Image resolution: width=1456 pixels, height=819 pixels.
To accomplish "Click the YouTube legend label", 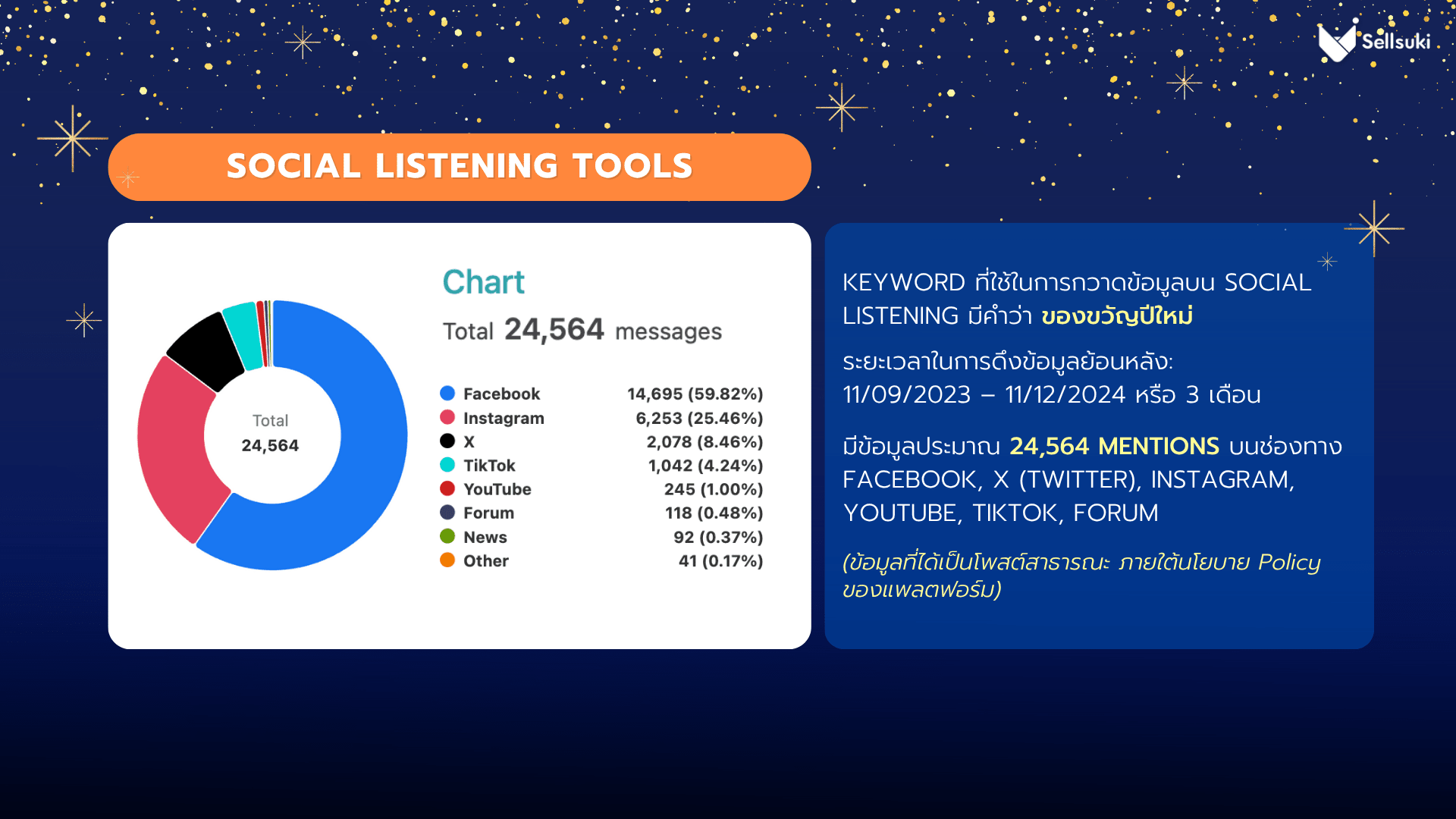I will (497, 489).
